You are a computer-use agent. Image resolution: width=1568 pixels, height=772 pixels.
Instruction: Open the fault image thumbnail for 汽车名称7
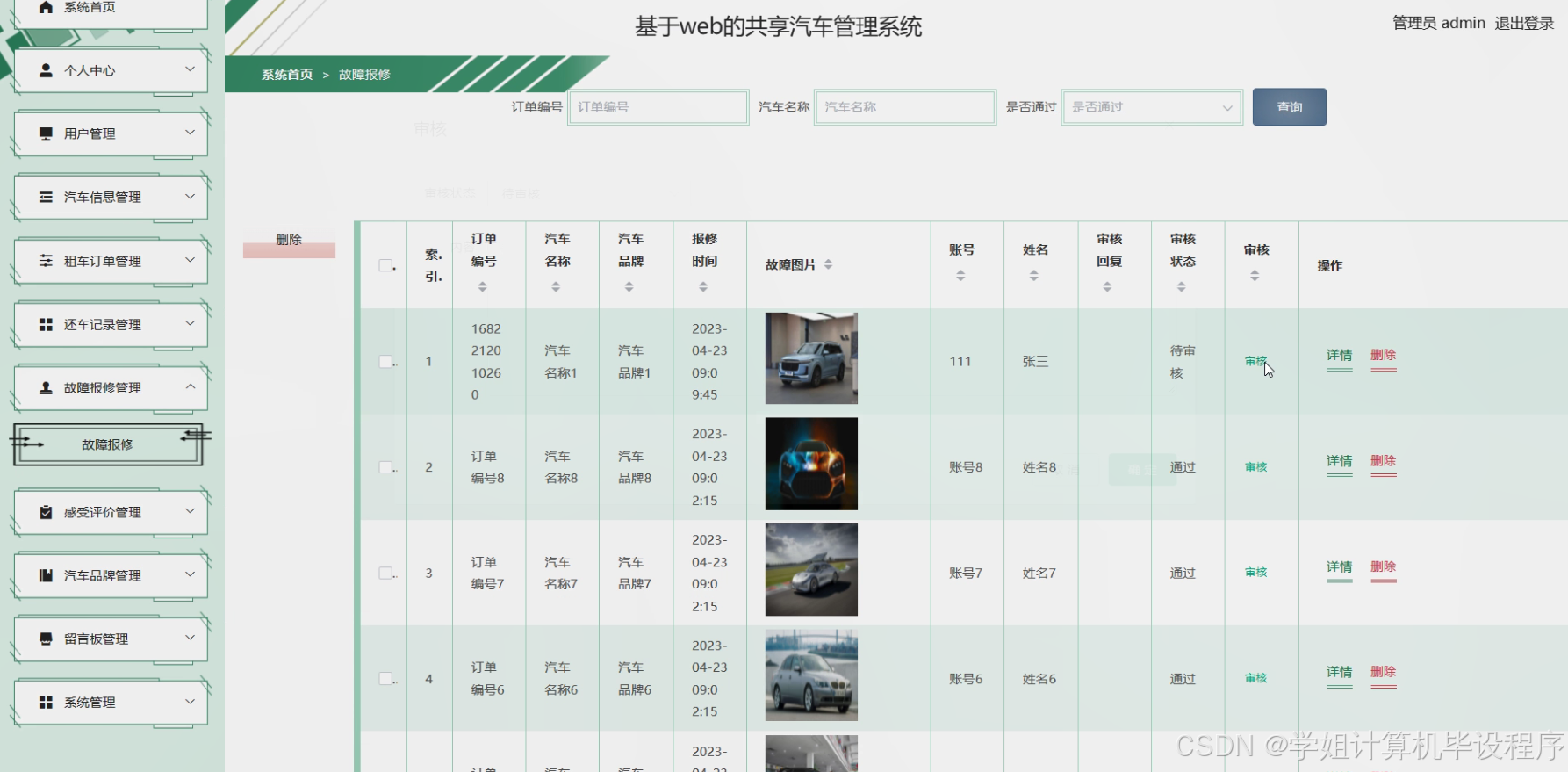tap(811, 570)
